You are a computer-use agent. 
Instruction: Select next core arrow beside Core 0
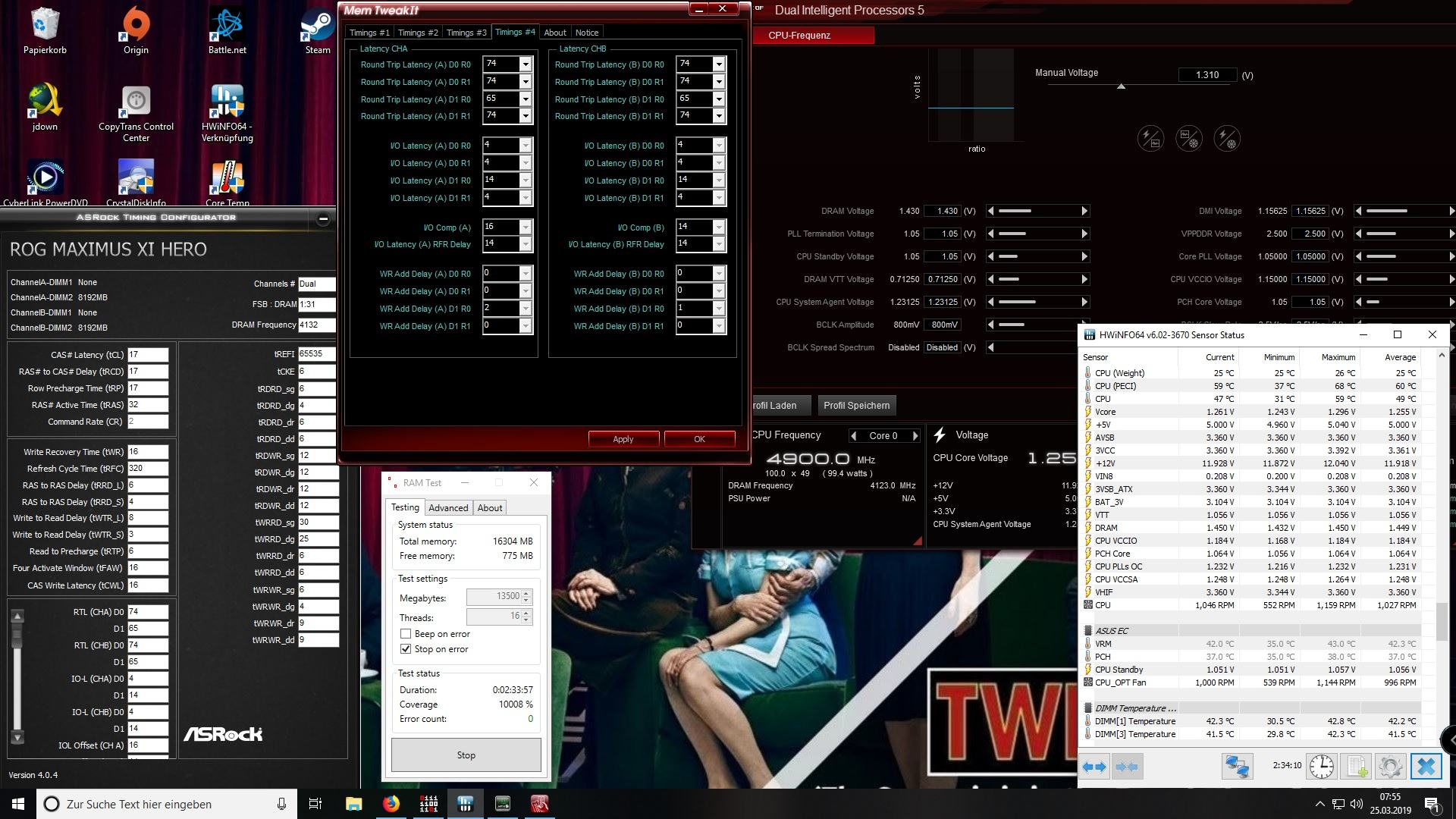tap(915, 436)
